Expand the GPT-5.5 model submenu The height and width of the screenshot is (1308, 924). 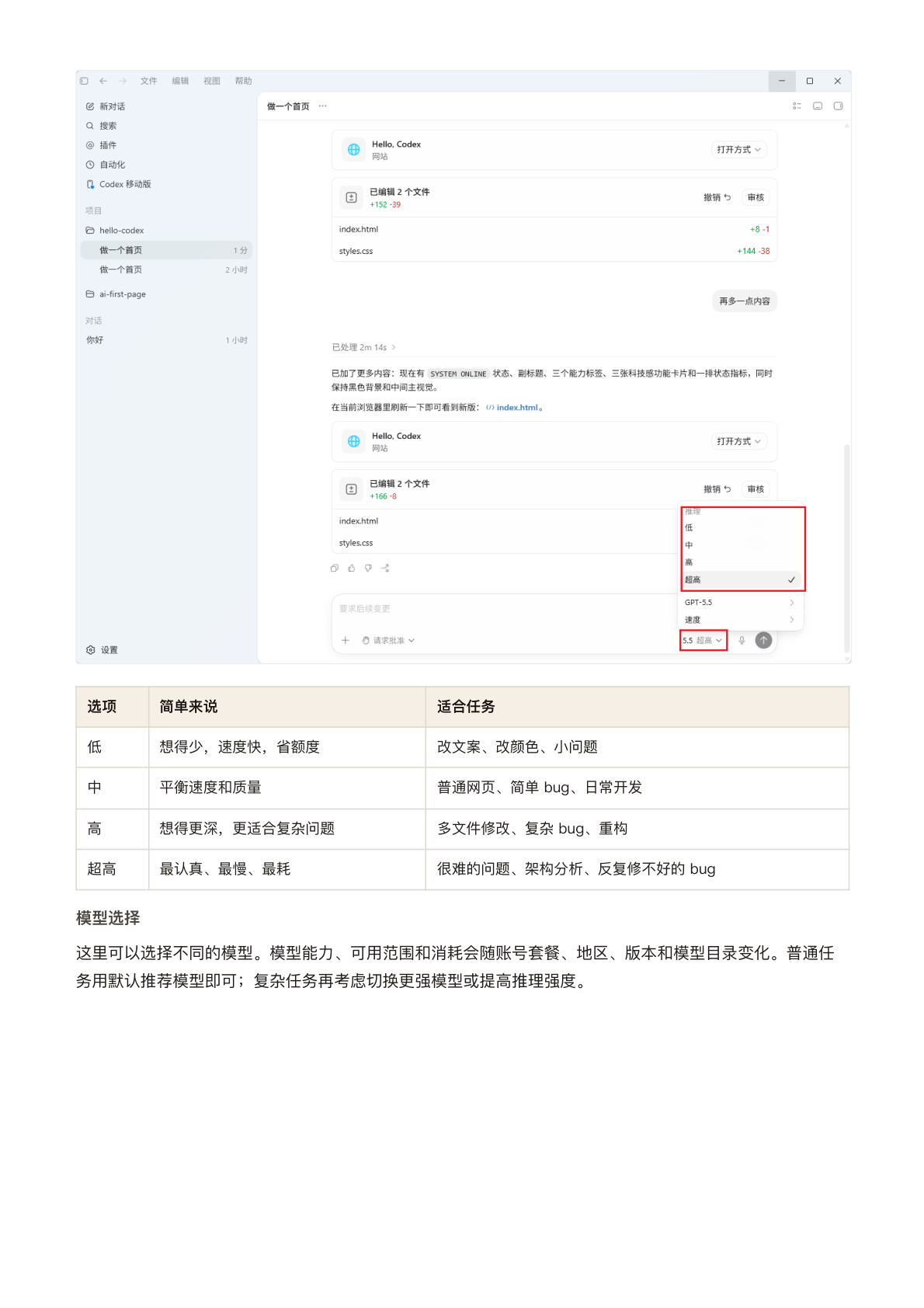740,603
